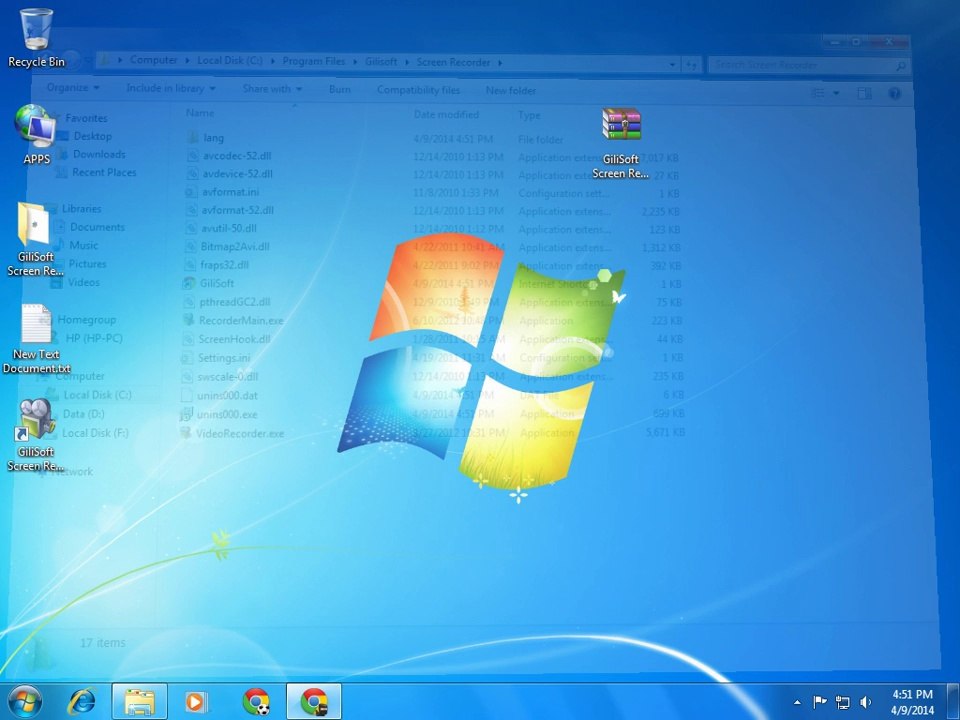Select fraps32.dll in file list
This screenshot has height=720, width=960.
(224, 265)
